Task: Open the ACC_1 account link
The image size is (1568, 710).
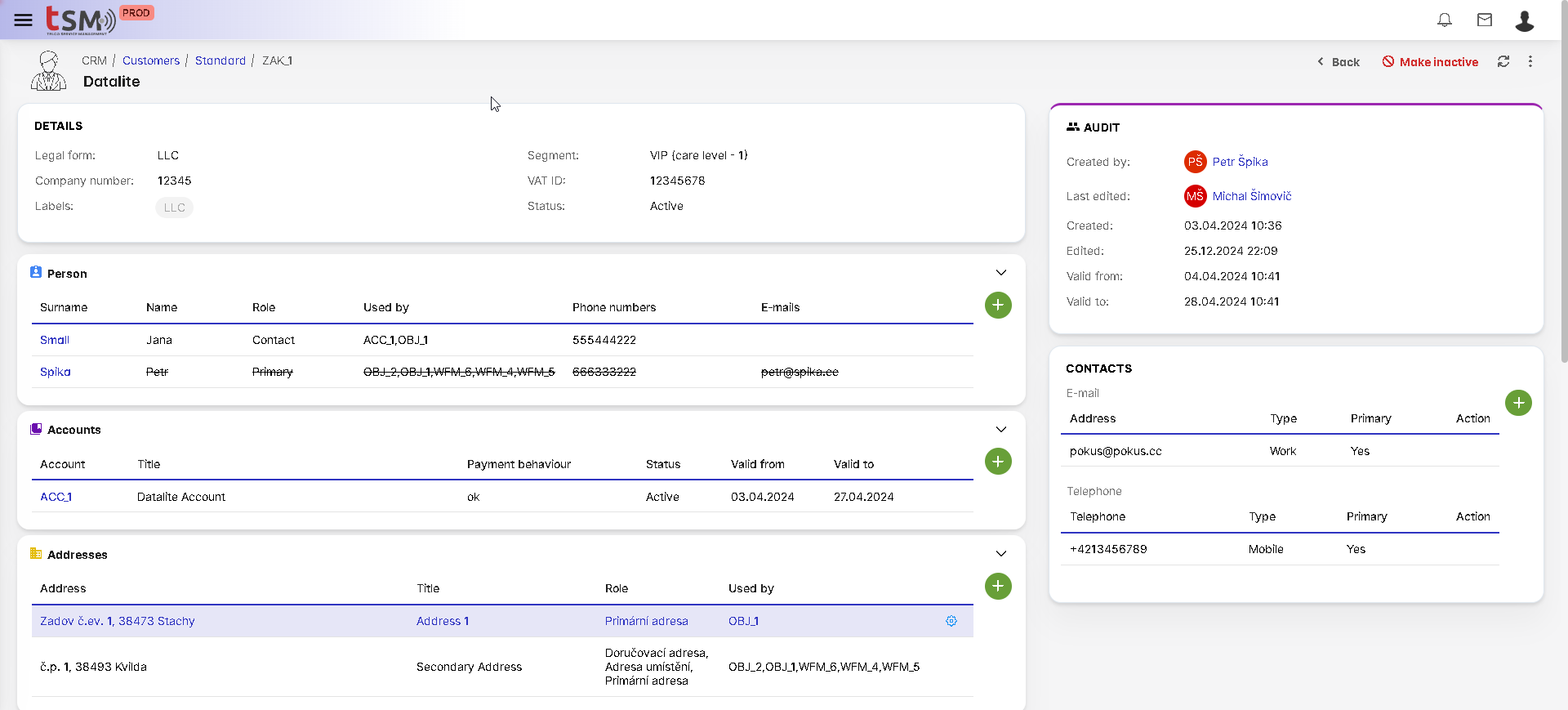Action: coord(56,497)
